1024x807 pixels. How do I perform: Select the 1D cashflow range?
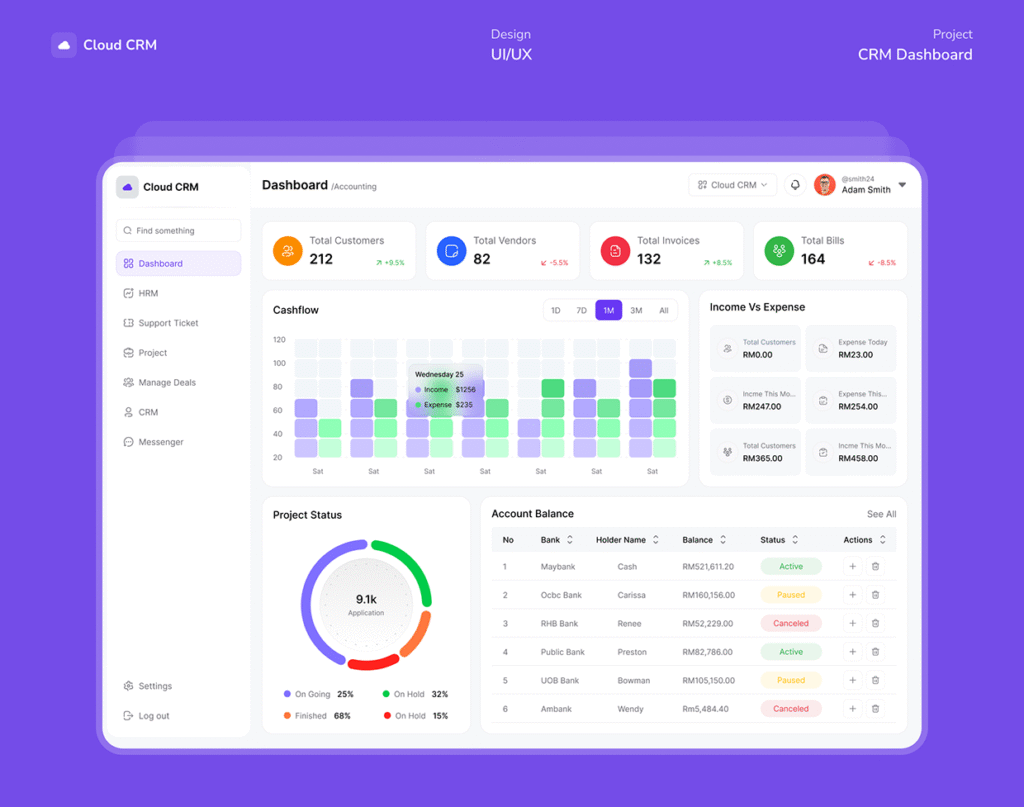(x=556, y=311)
